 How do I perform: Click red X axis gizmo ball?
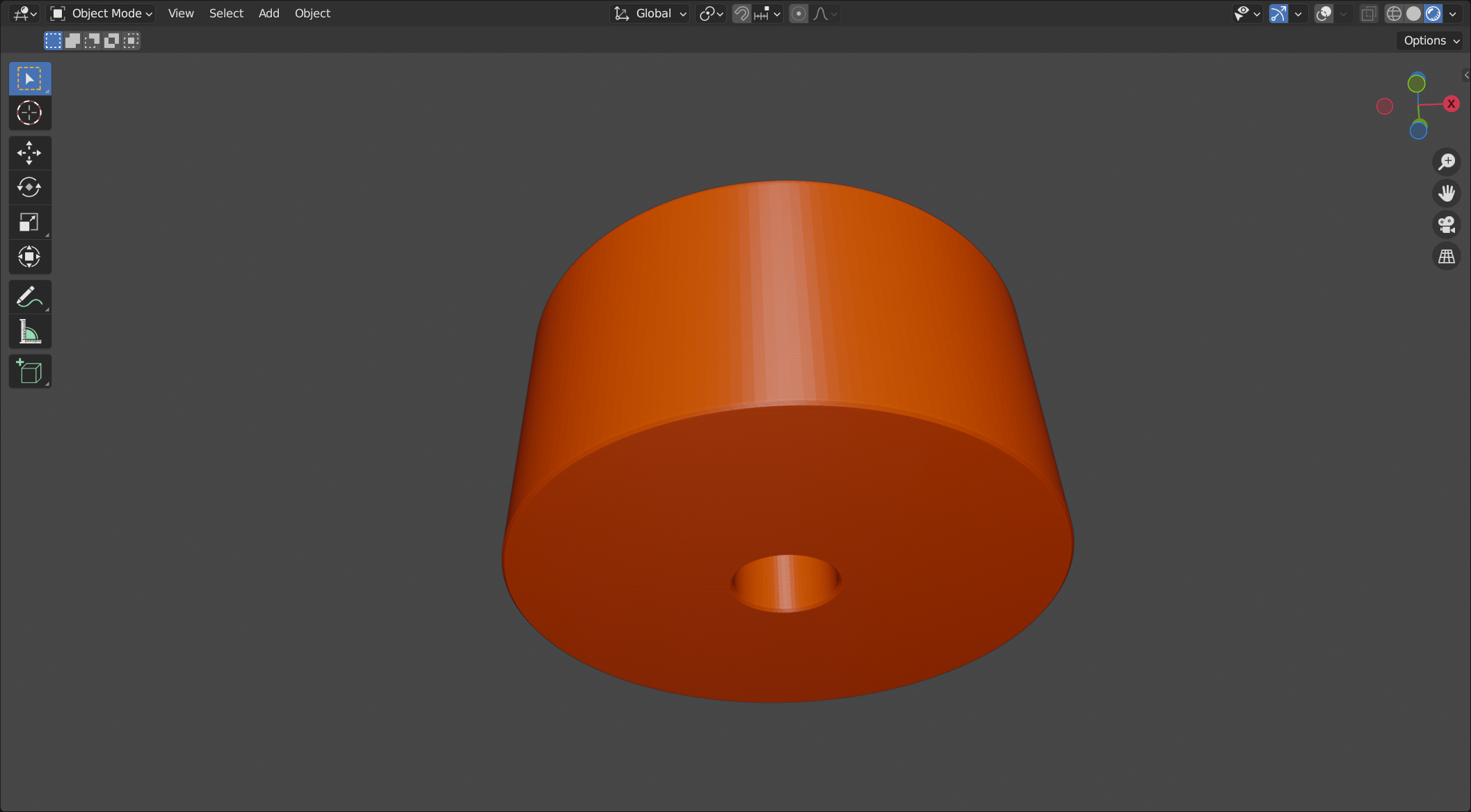click(1451, 104)
